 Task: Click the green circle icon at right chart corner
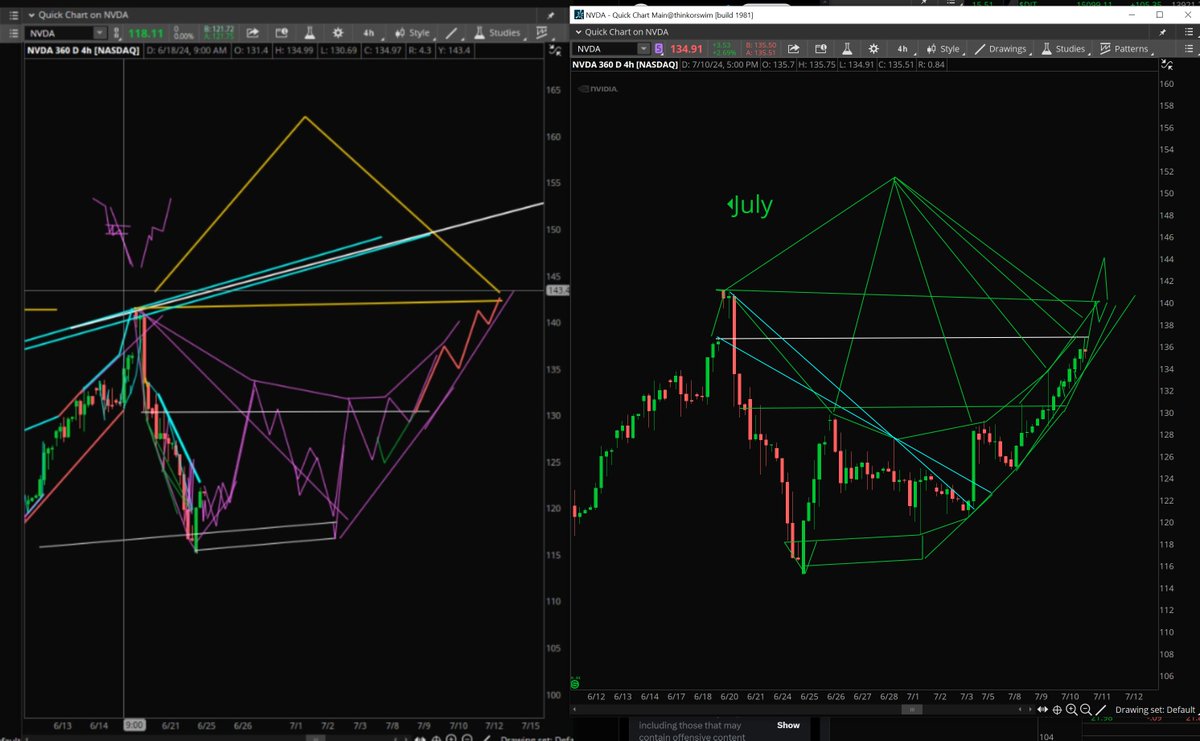click(x=575, y=684)
